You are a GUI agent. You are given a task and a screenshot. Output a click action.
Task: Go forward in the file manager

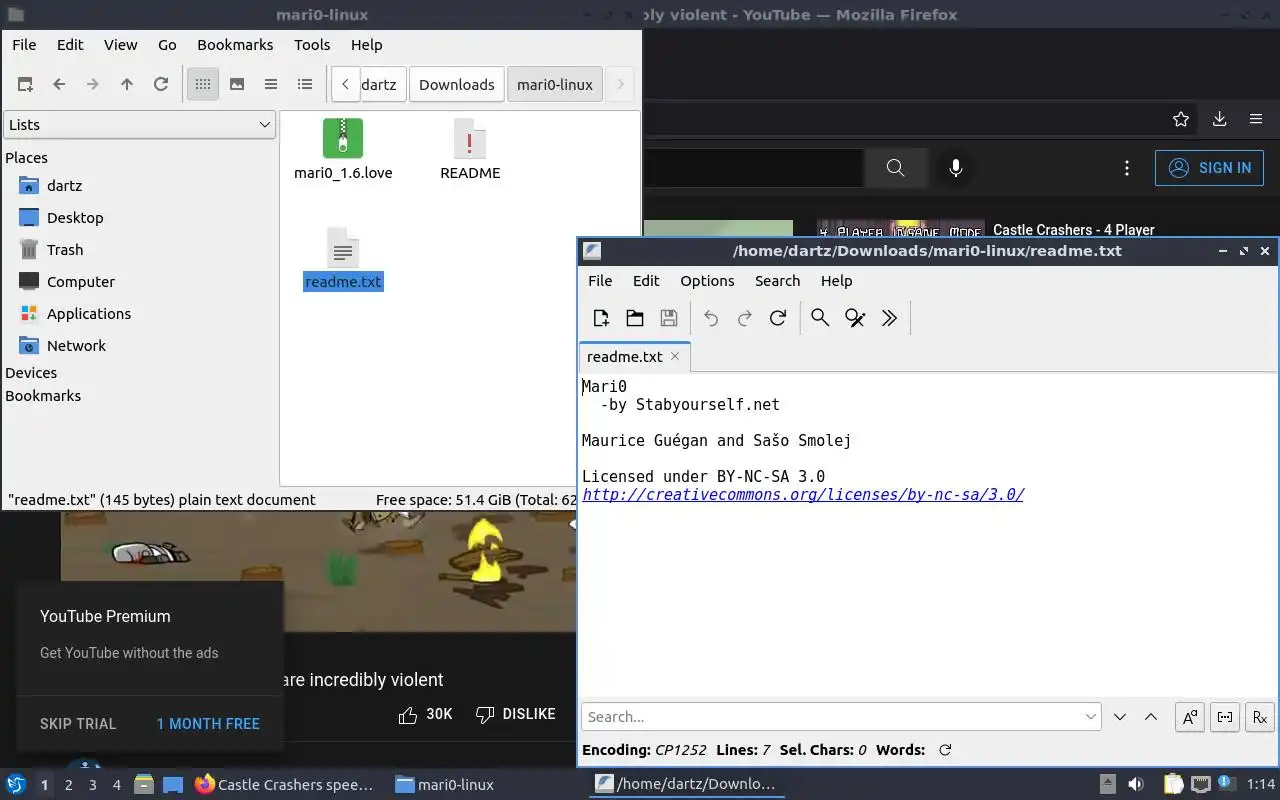(93, 84)
